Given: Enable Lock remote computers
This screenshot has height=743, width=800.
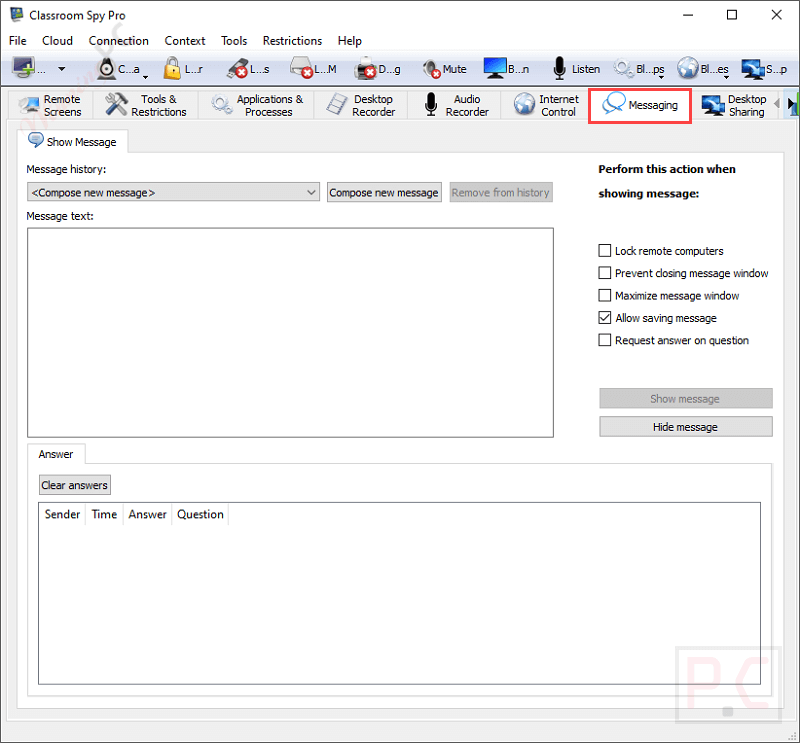Looking at the screenshot, I should point(605,251).
